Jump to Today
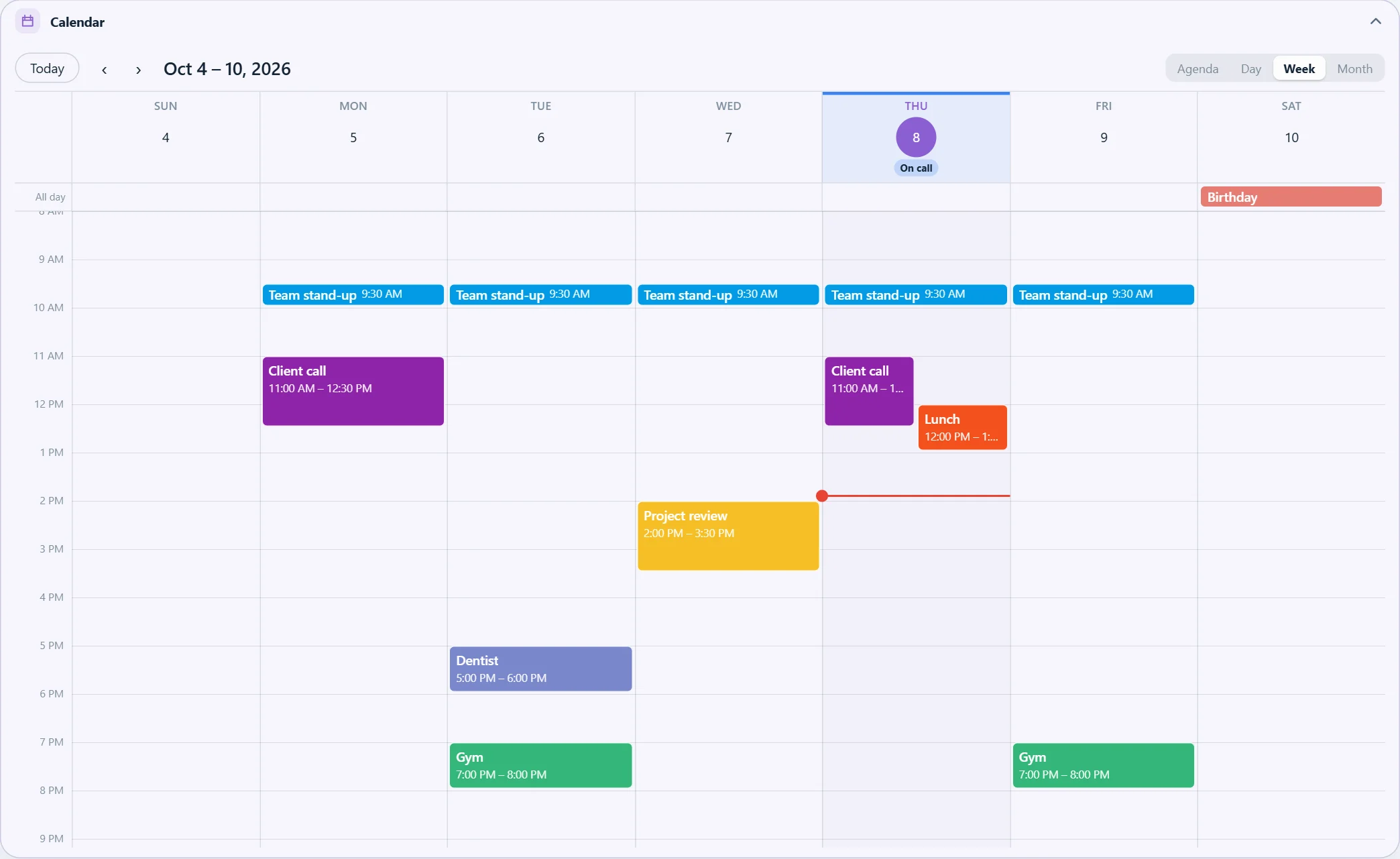Image resolution: width=1400 pixels, height=859 pixels. point(47,68)
